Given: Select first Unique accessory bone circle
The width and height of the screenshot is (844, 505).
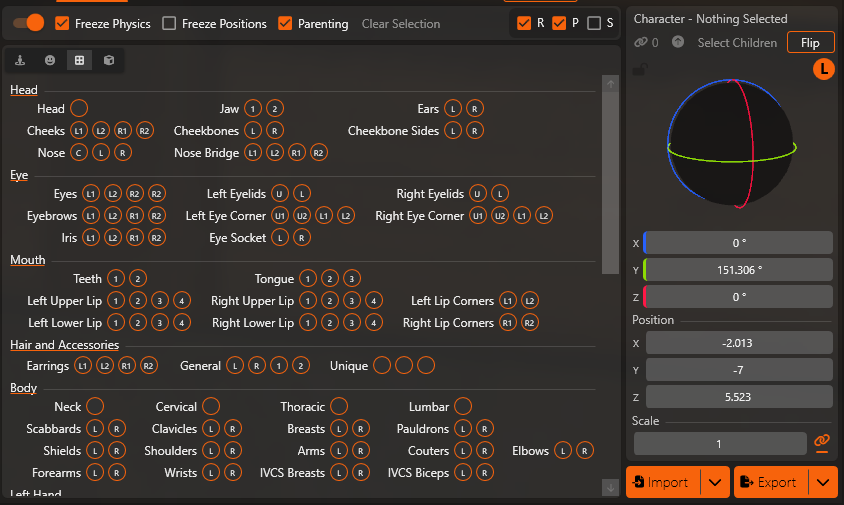Looking at the screenshot, I should coord(382,366).
